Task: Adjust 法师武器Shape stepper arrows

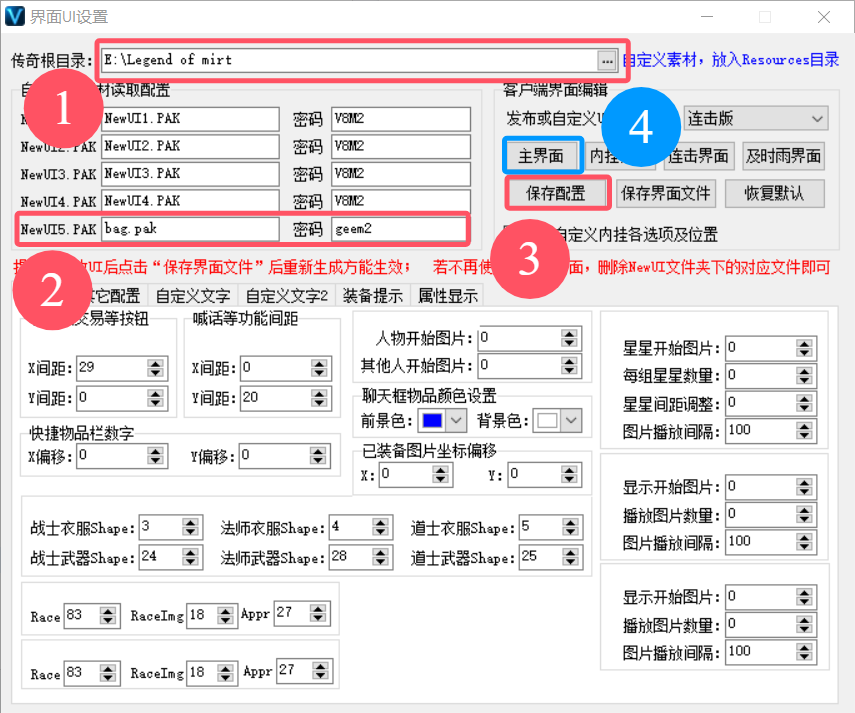Action: [x=381, y=557]
